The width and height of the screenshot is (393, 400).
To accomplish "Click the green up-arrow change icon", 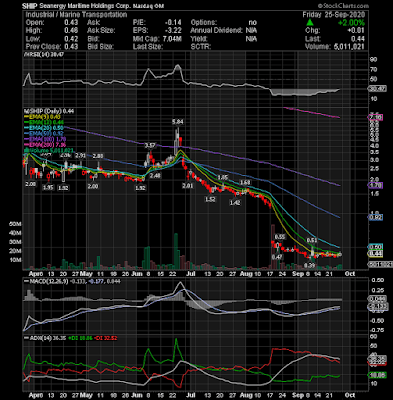I will tap(310, 23).
